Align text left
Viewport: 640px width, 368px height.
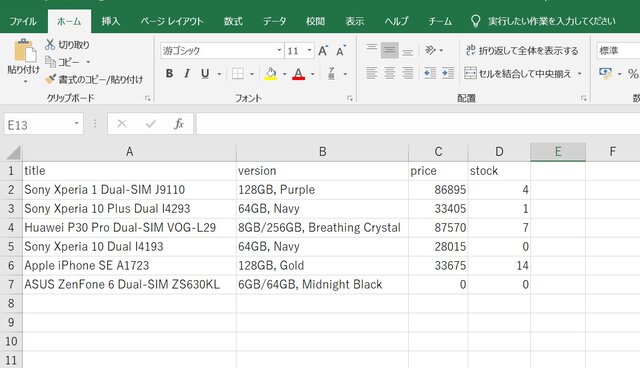point(371,73)
